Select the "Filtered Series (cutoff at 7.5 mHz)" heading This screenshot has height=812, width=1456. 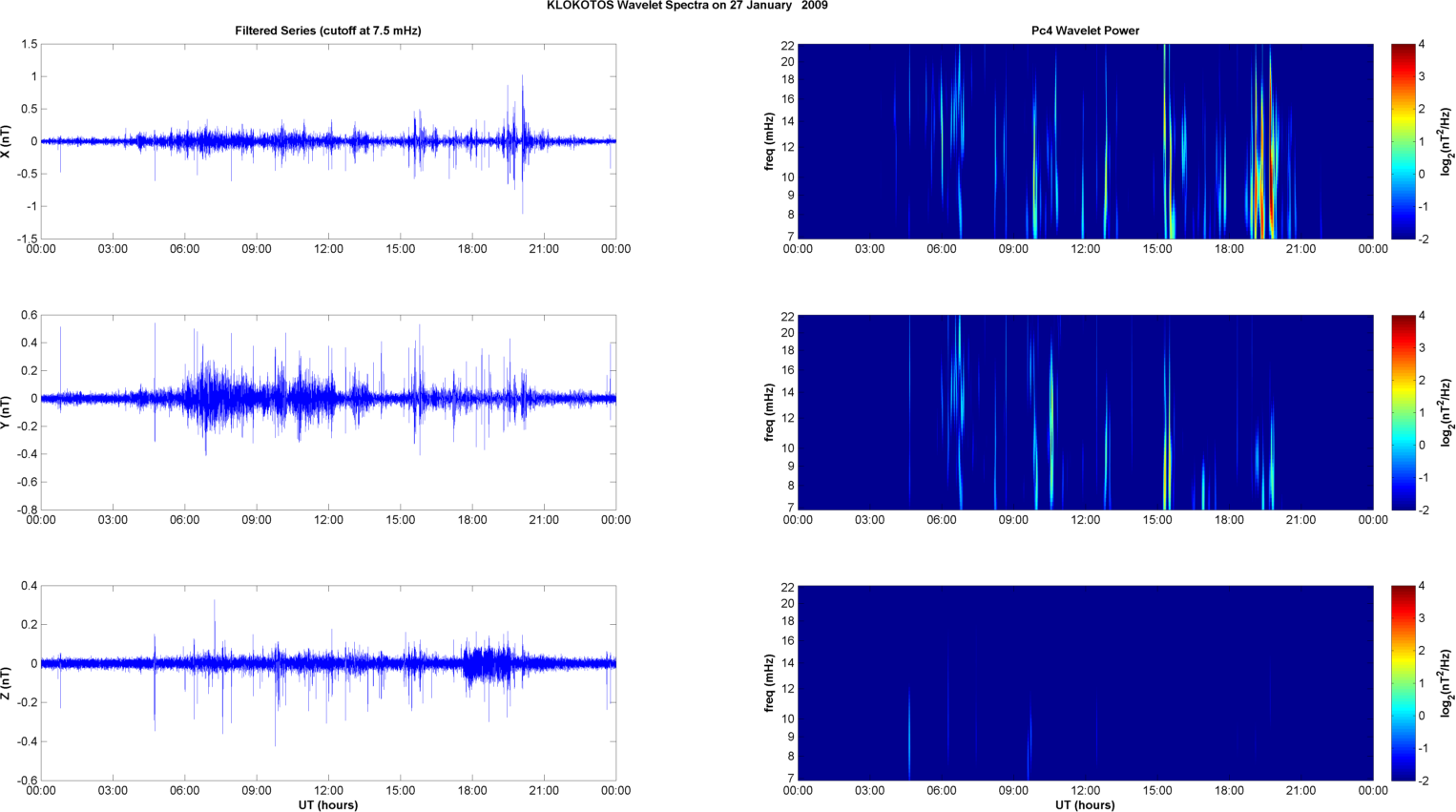[x=328, y=31]
